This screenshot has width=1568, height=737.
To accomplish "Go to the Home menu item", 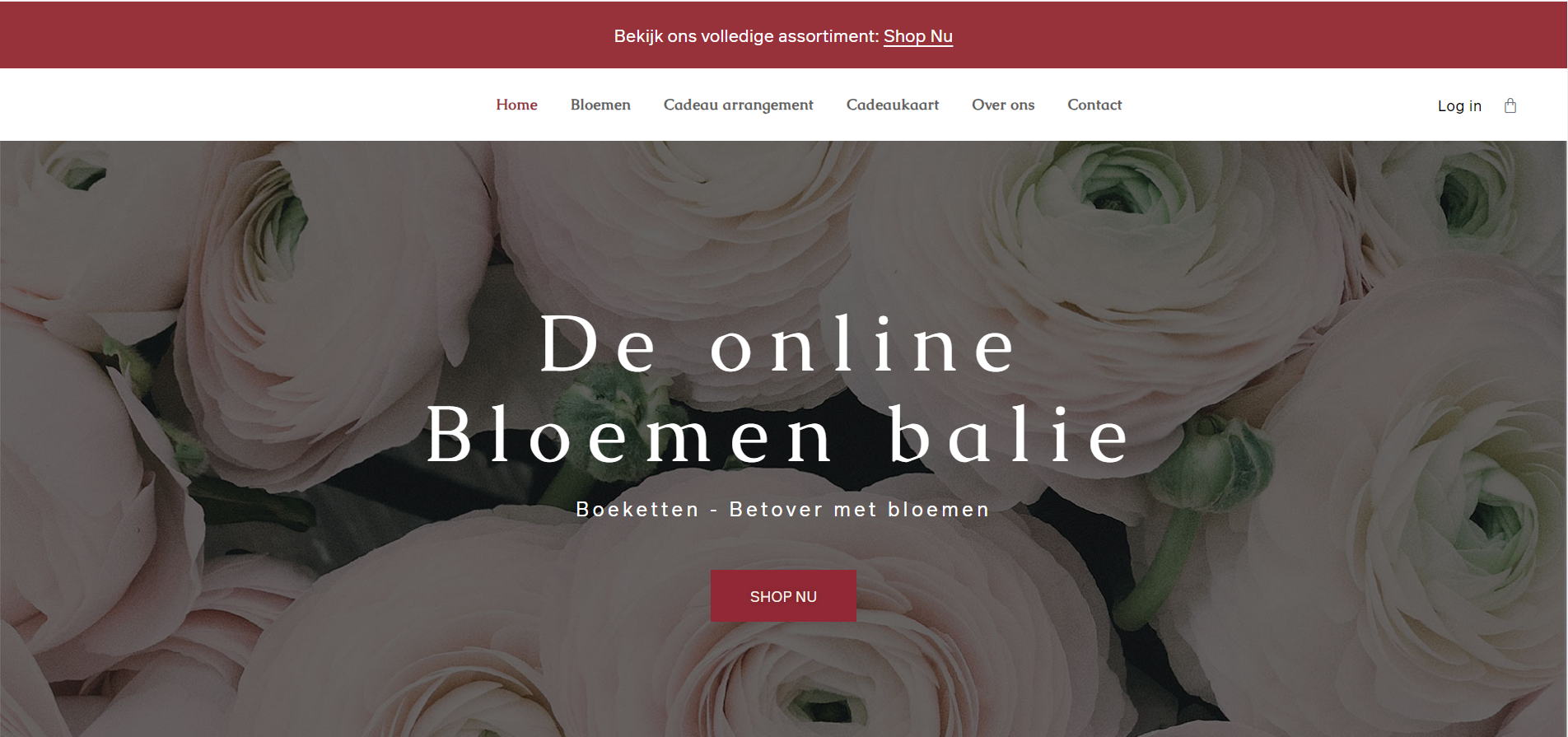I will pos(516,105).
